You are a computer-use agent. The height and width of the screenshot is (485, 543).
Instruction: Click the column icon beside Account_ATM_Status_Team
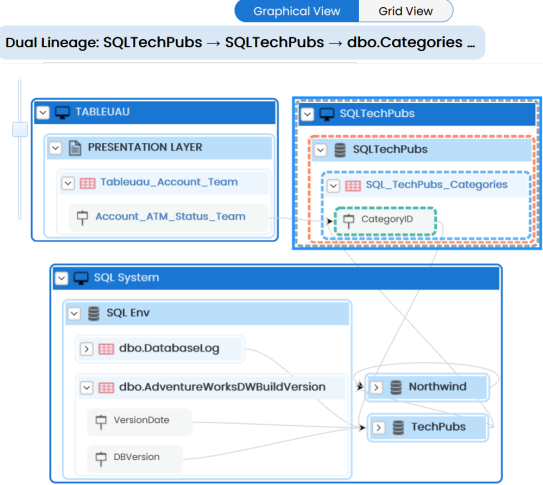pyautogui.click(x=82, y=217)
